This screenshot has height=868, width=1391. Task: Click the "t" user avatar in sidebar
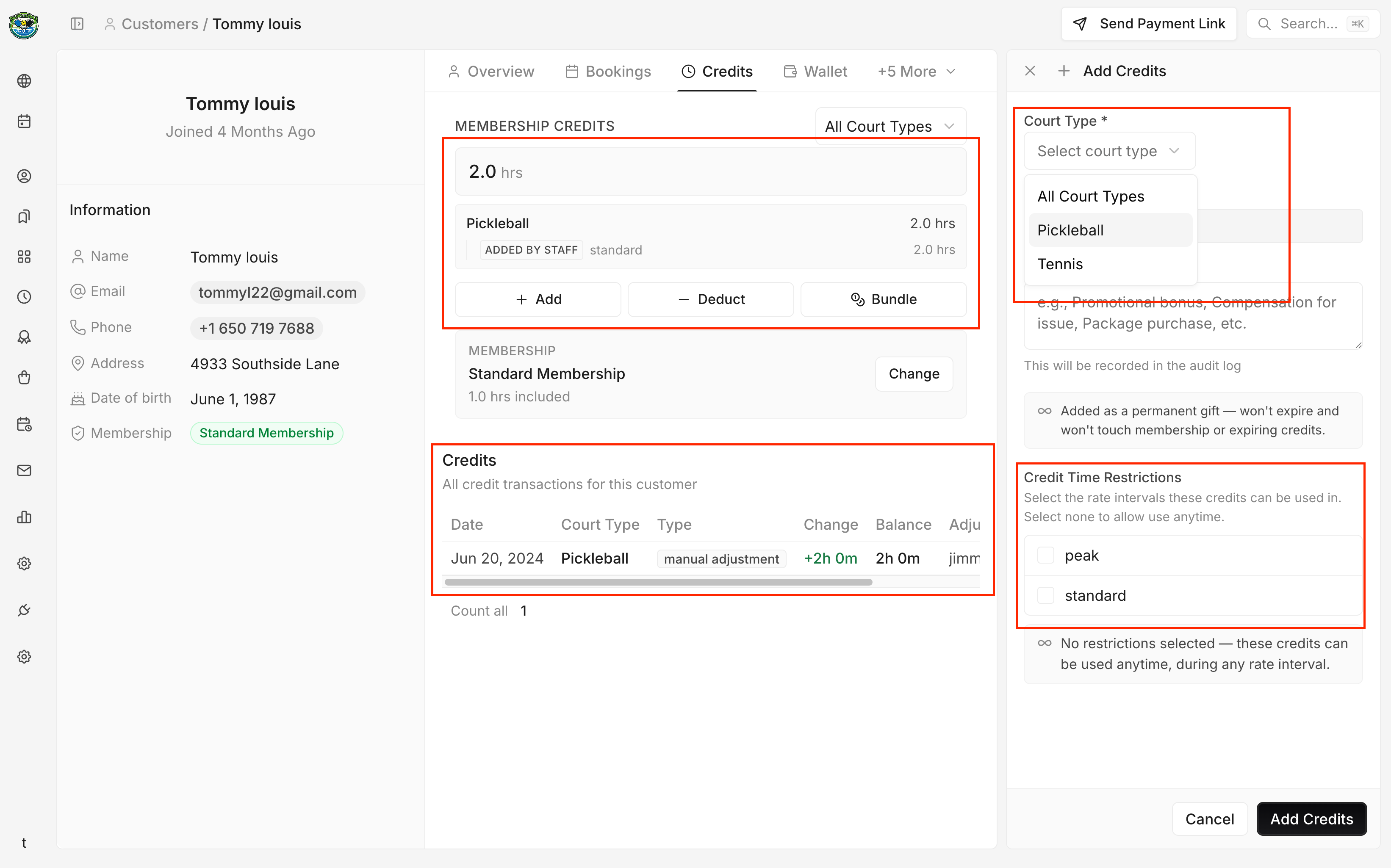24,843
